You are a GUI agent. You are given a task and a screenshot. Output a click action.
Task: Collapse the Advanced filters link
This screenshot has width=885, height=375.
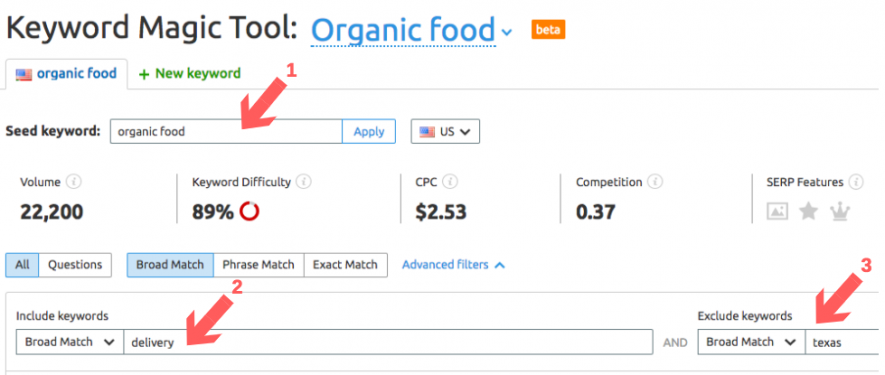point(453,265)
